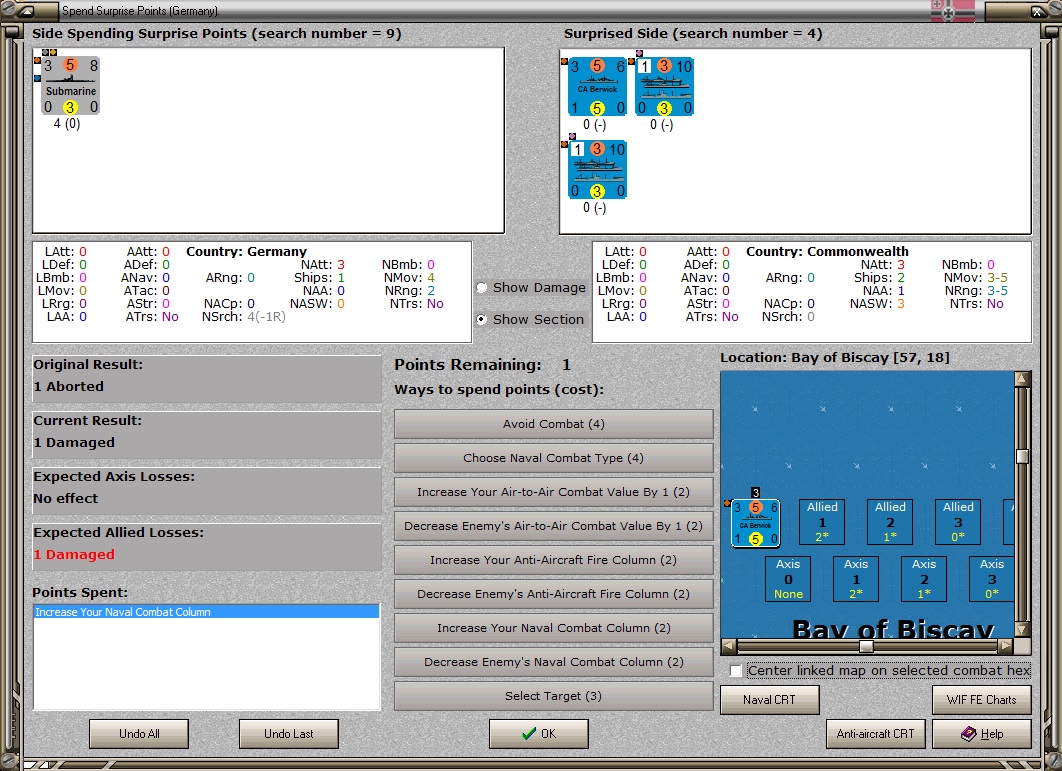Click Select Target (3) button
This screenshot has height=771, width=1062.
coord(553,696)
